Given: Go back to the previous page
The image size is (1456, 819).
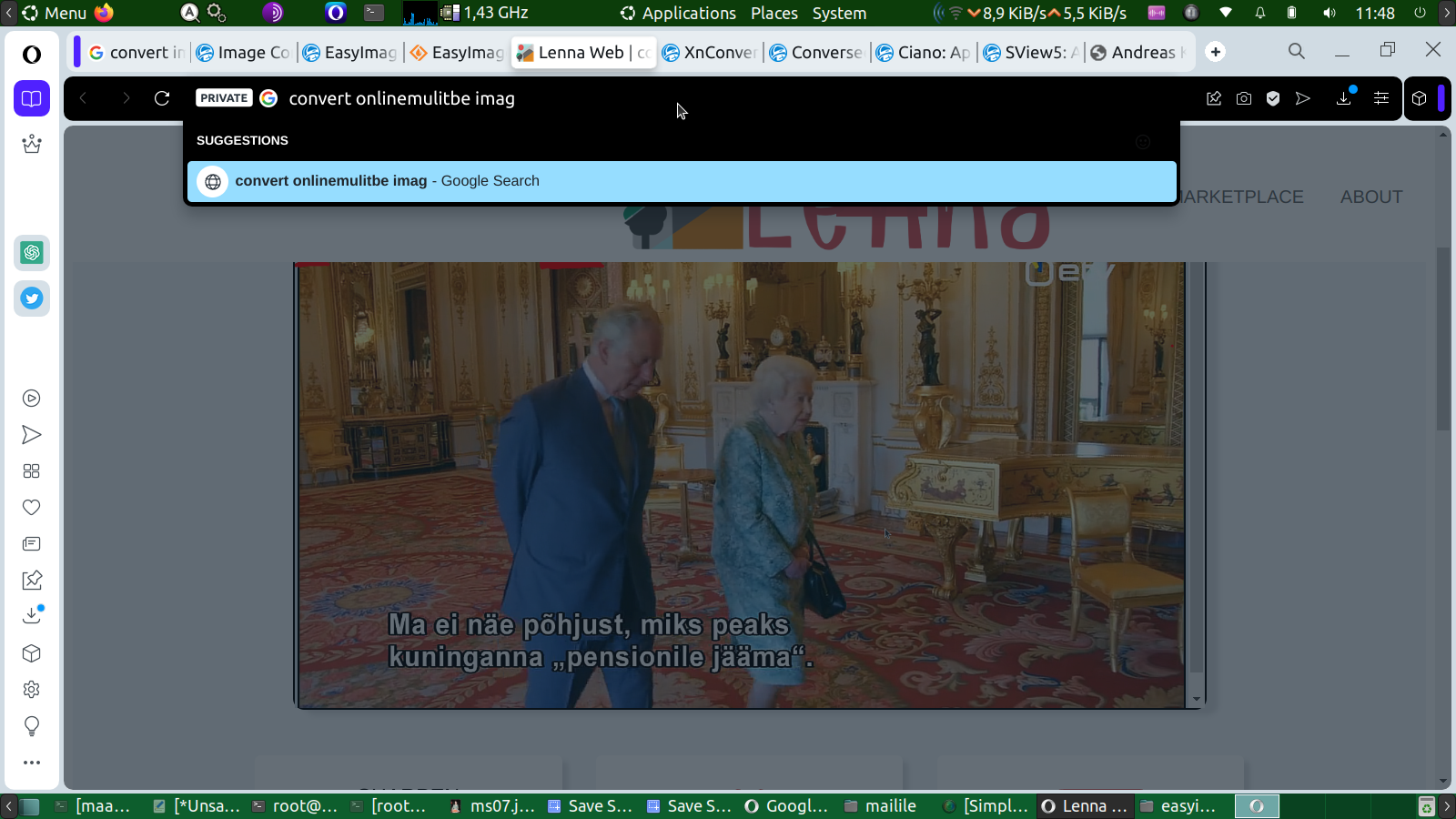Looking at the screenshot, I should point(83,98).
